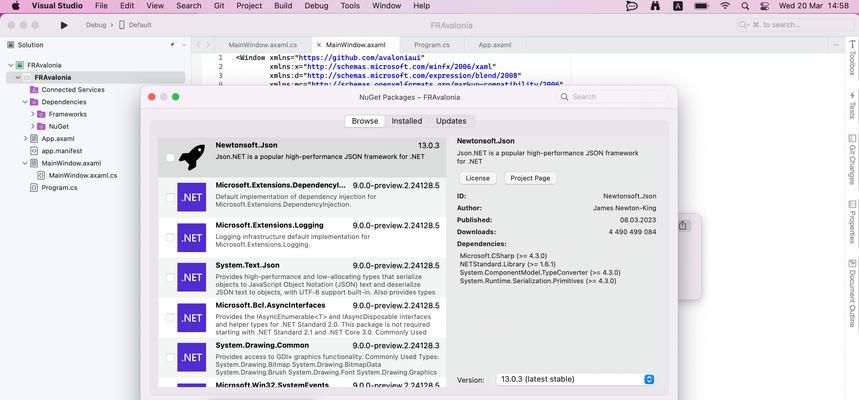
Task: Select the Debug configuration in toolbar
Action: tap(95, 25)
